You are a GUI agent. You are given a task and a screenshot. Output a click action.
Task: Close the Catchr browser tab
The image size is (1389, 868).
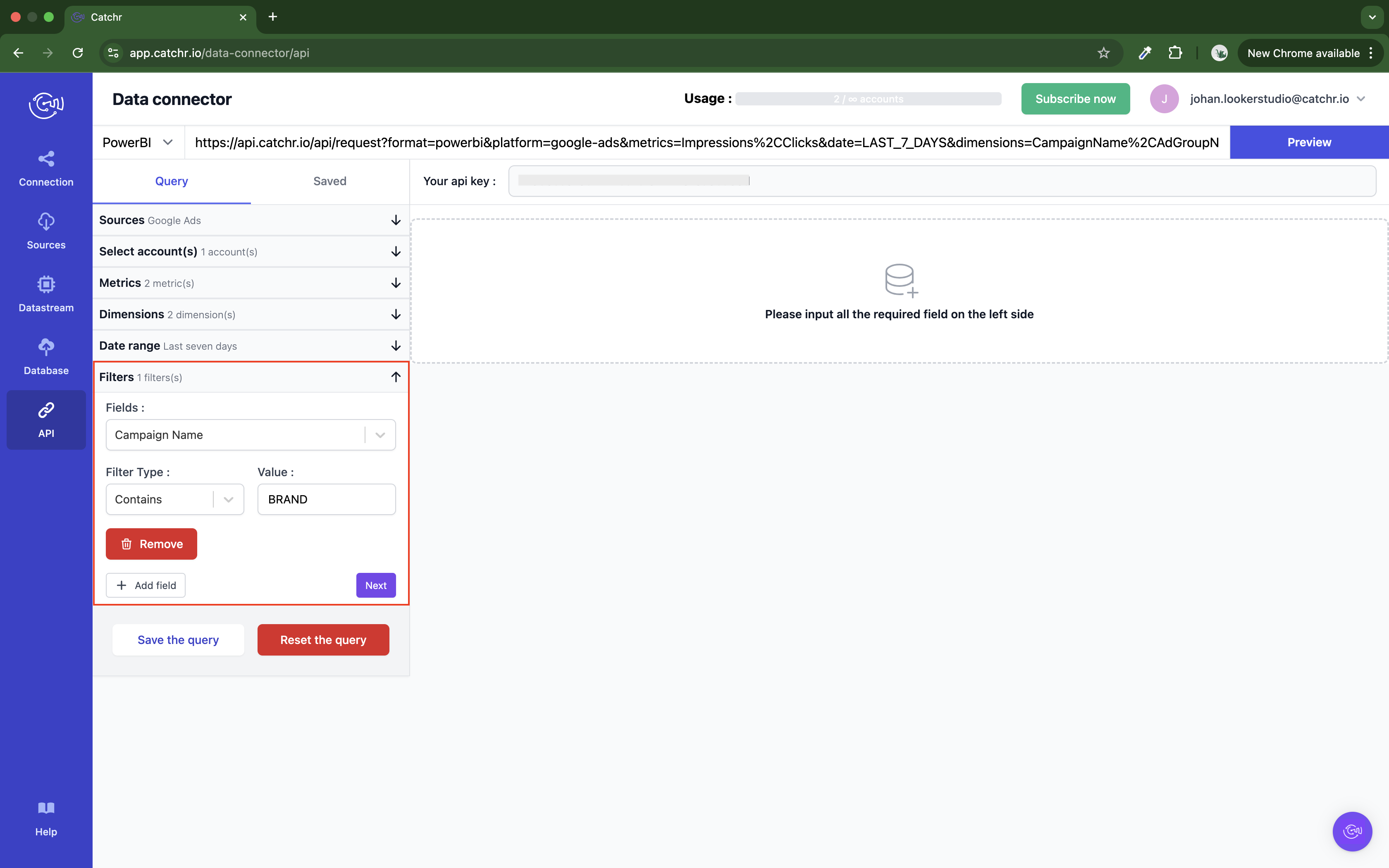[243, 17]
